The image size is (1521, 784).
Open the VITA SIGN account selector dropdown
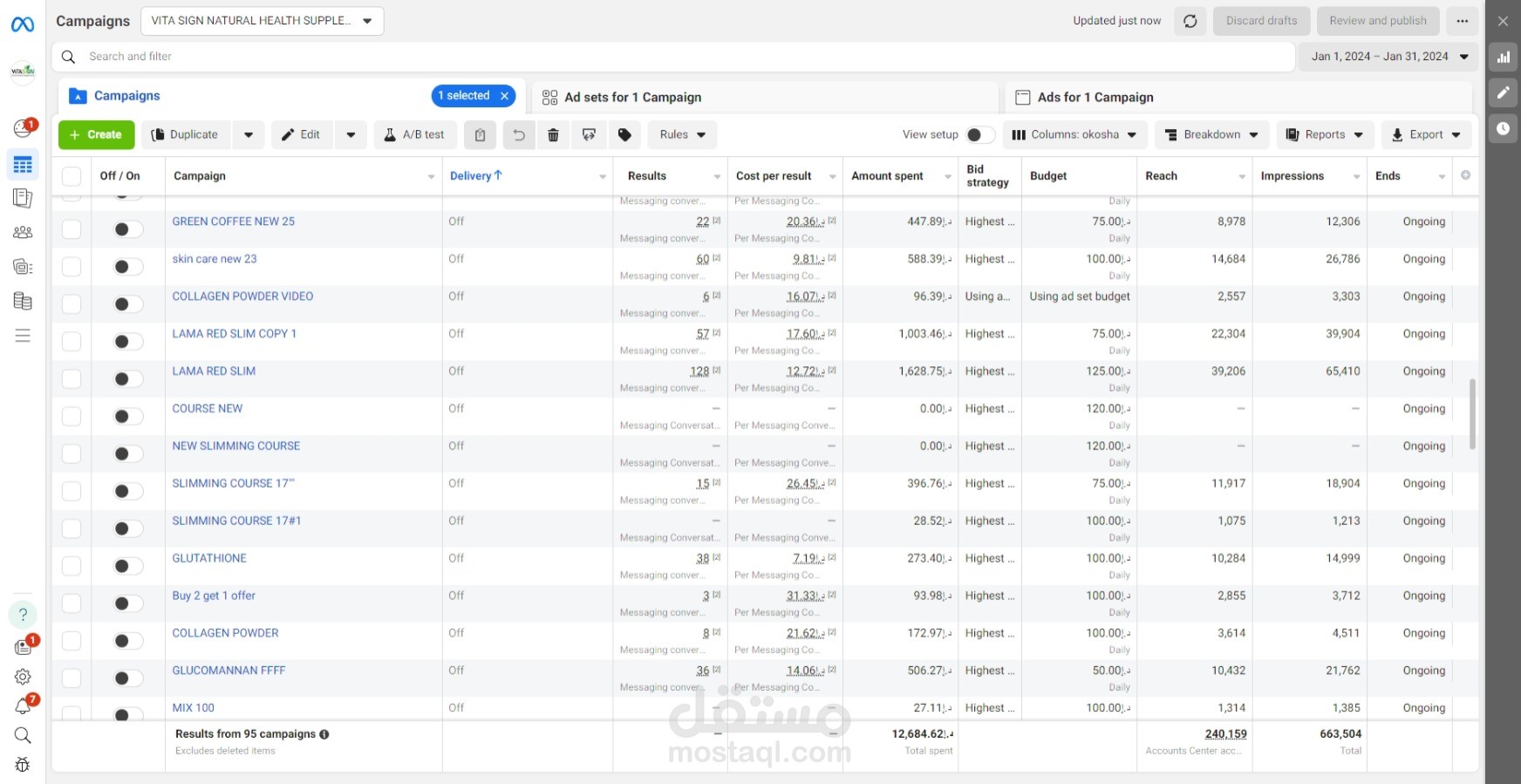coord(262,21)
